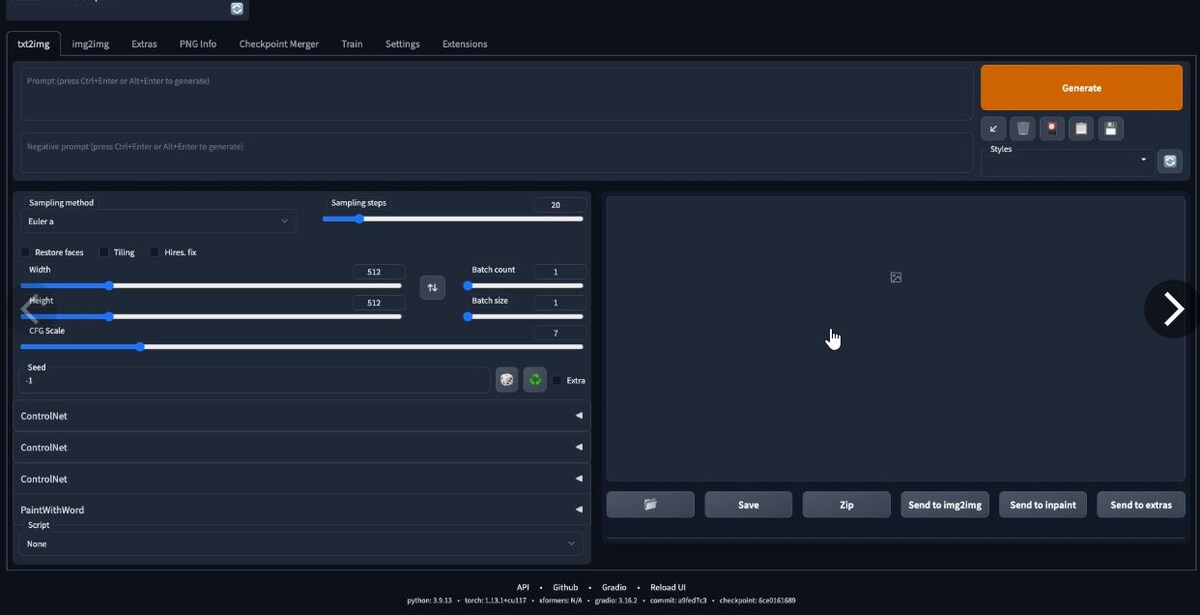This screenshot has height=615, width=1200.
Task: Open the Train tab
Action: tap(352, 44)
